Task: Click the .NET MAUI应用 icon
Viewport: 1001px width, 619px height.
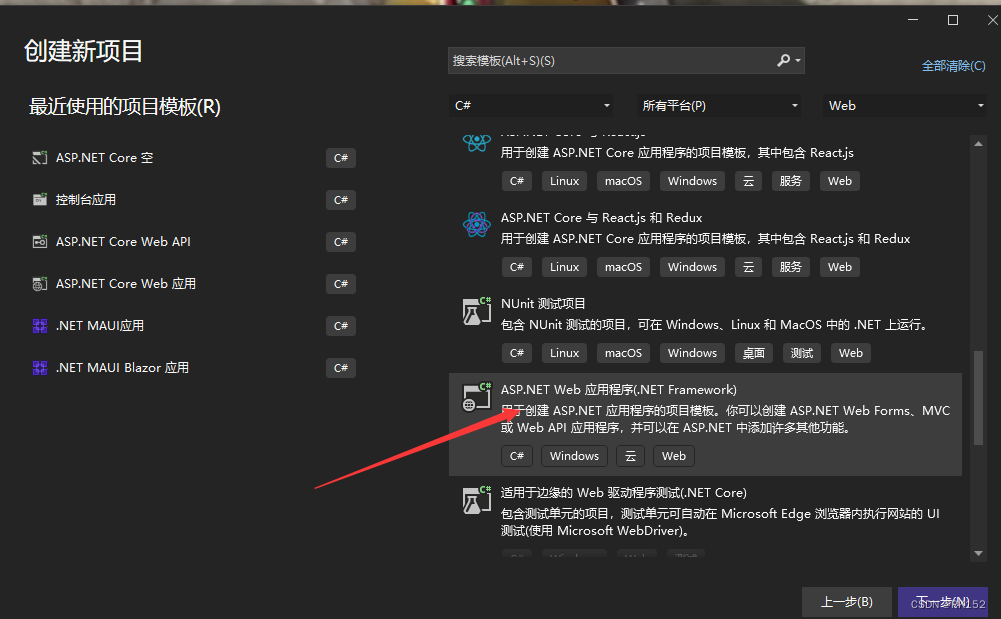Action: (40, 326)
